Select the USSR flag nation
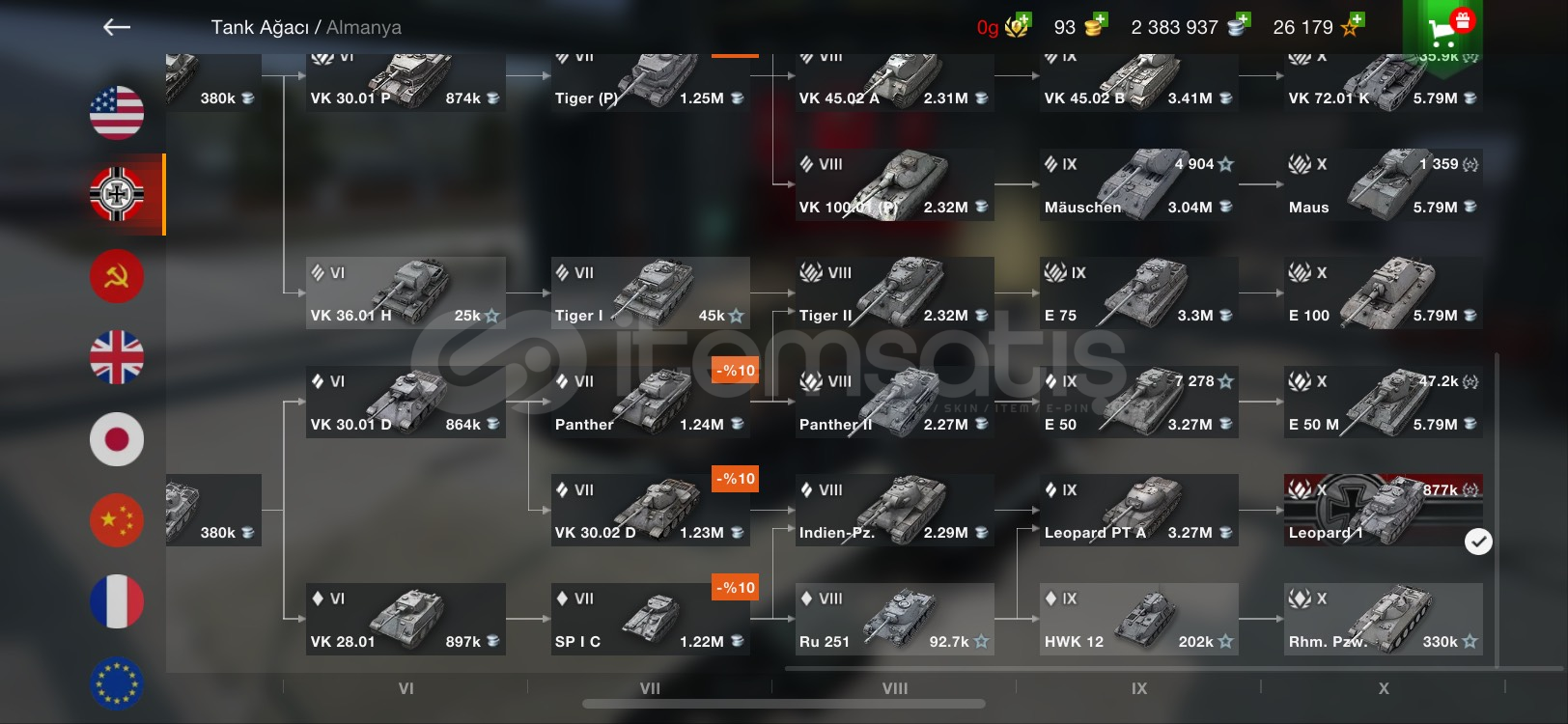 tap(117, 276)
